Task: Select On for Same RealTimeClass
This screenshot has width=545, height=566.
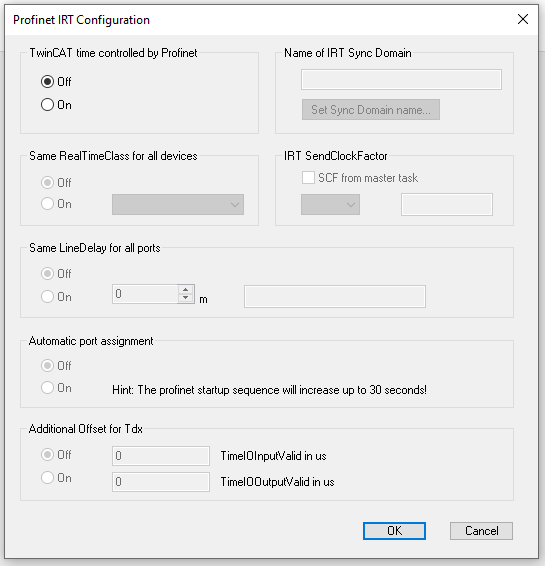Action: [x=56, y=204]
